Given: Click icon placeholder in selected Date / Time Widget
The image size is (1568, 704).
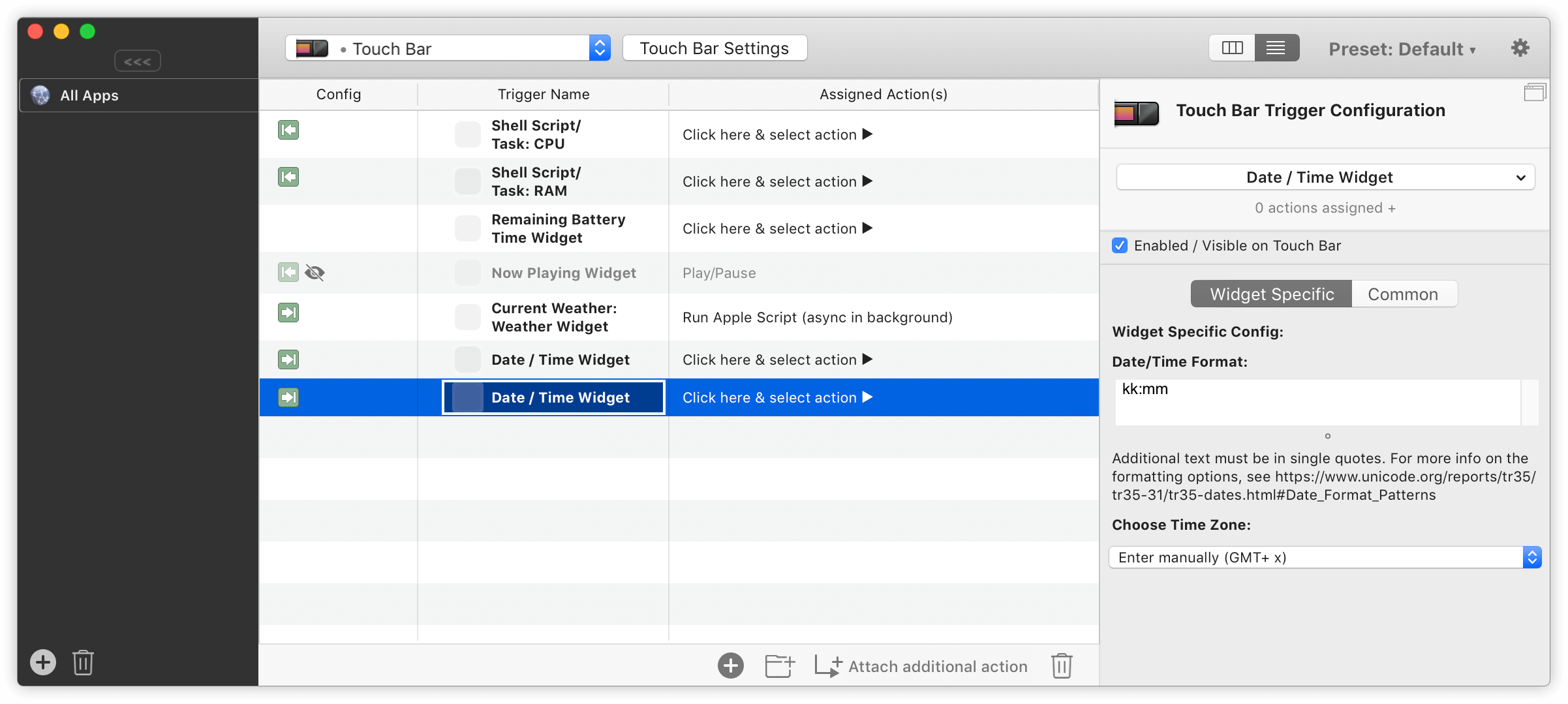Looking at the screenshot, I should (x=468, y=397).
